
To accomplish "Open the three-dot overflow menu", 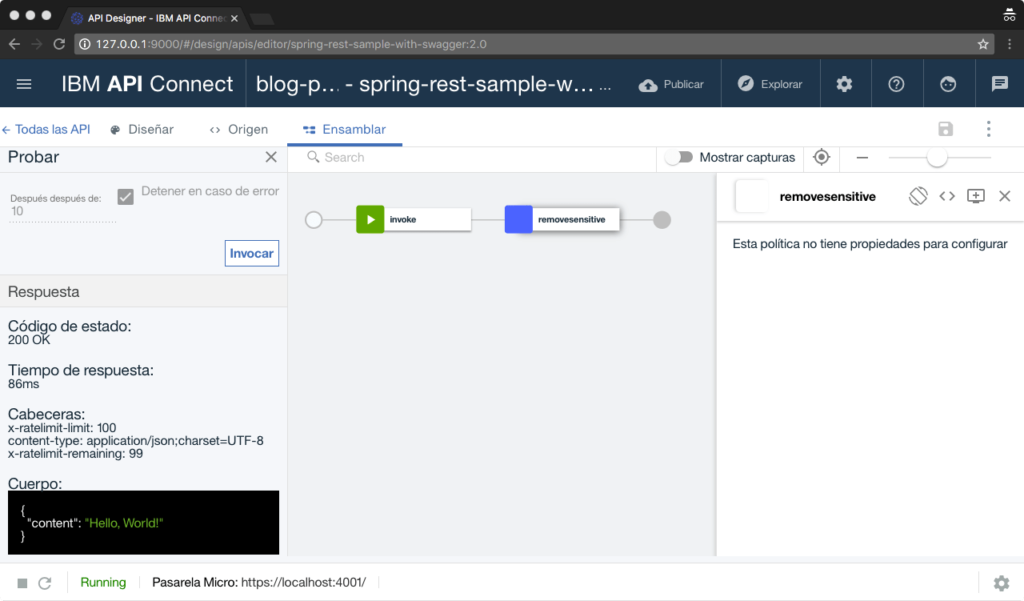I will point(988,129).
